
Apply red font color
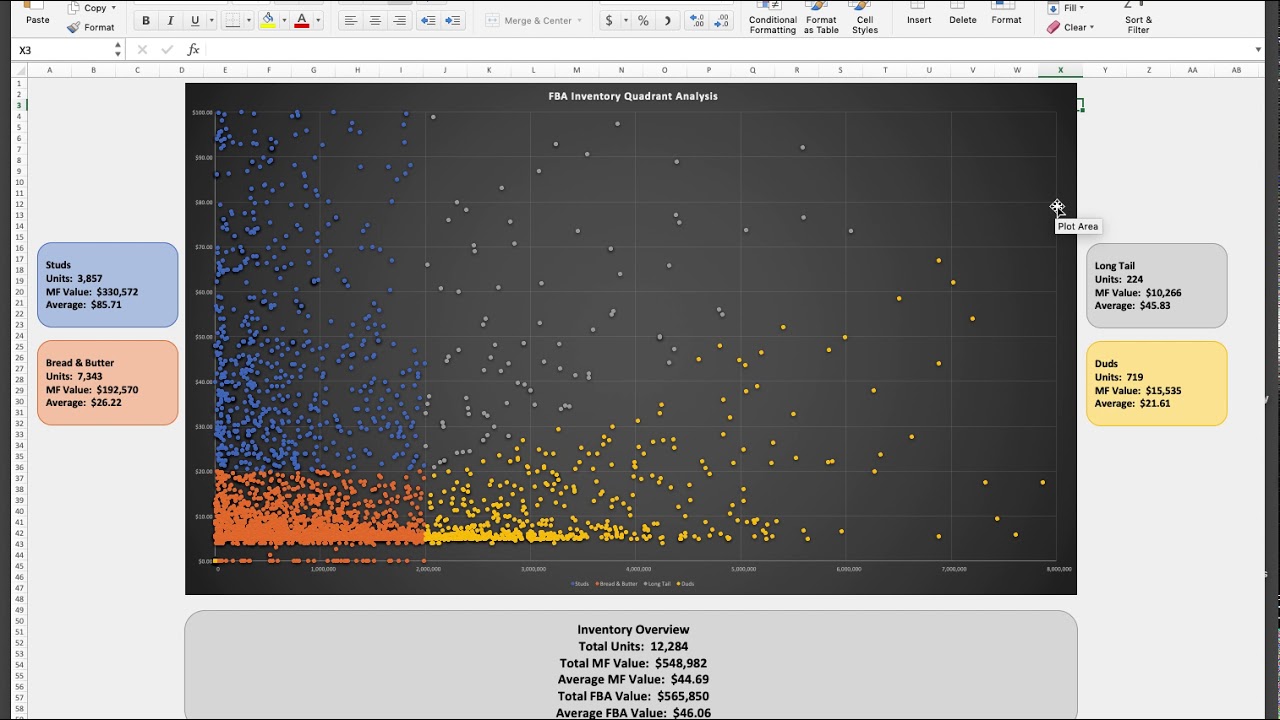[302, 21]
